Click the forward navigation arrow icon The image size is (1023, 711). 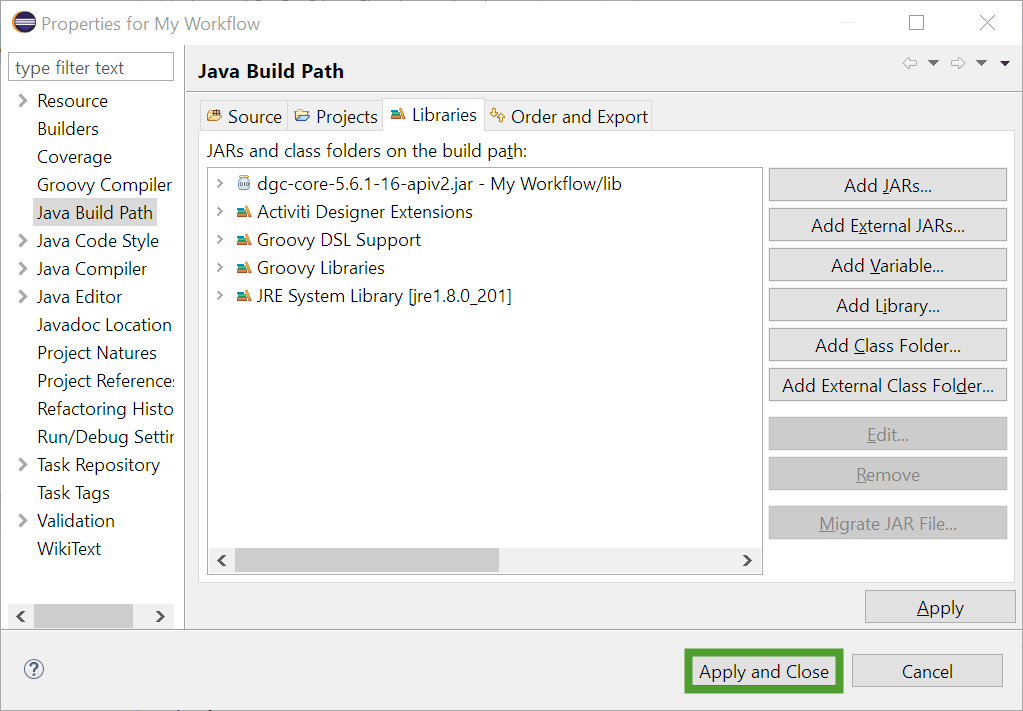coord(957,63)
